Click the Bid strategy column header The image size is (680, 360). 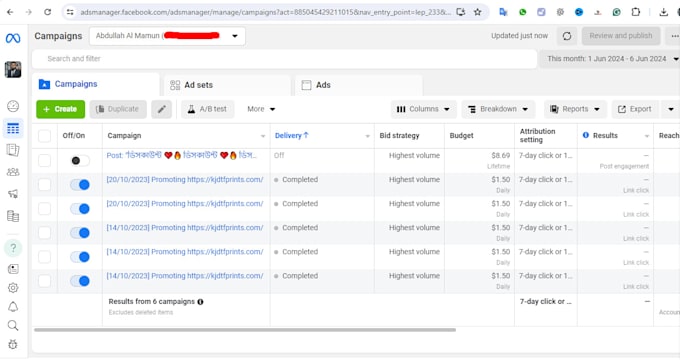point(399,136)
